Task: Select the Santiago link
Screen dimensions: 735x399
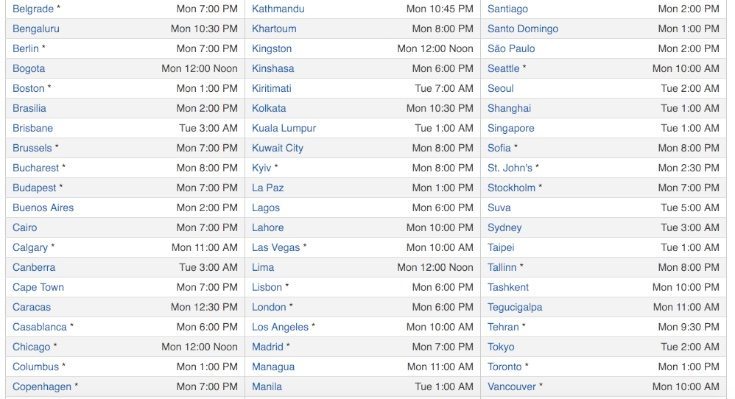Action: click(x=508, y=9)
